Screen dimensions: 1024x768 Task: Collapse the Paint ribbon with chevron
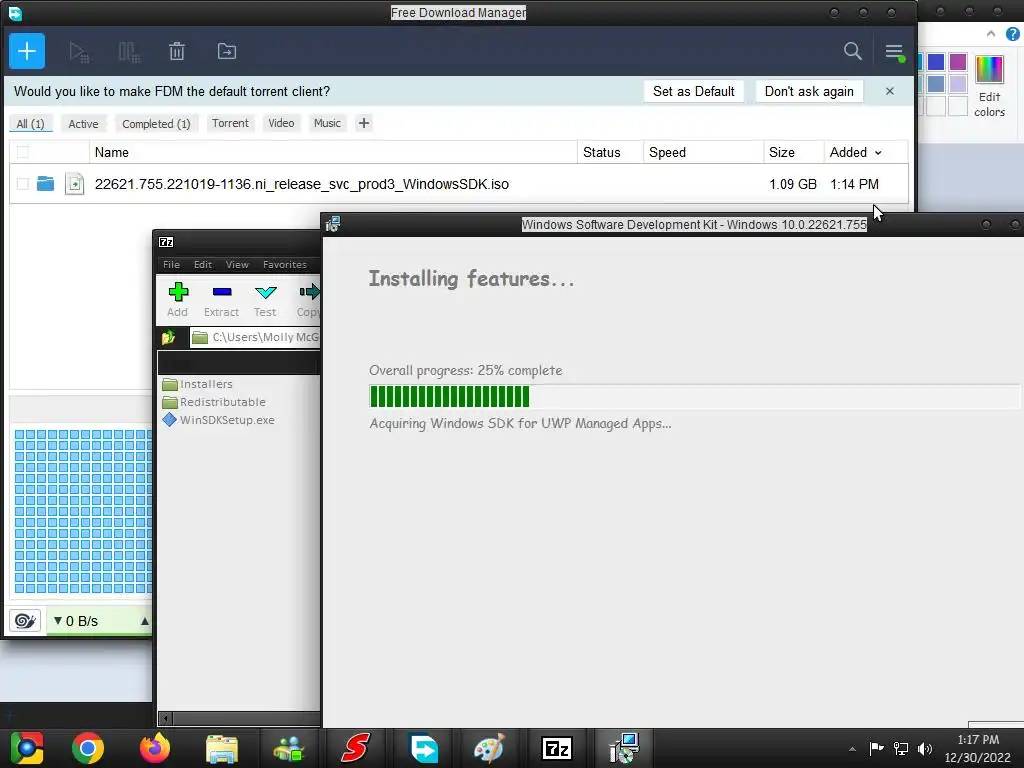pos(991,34)
